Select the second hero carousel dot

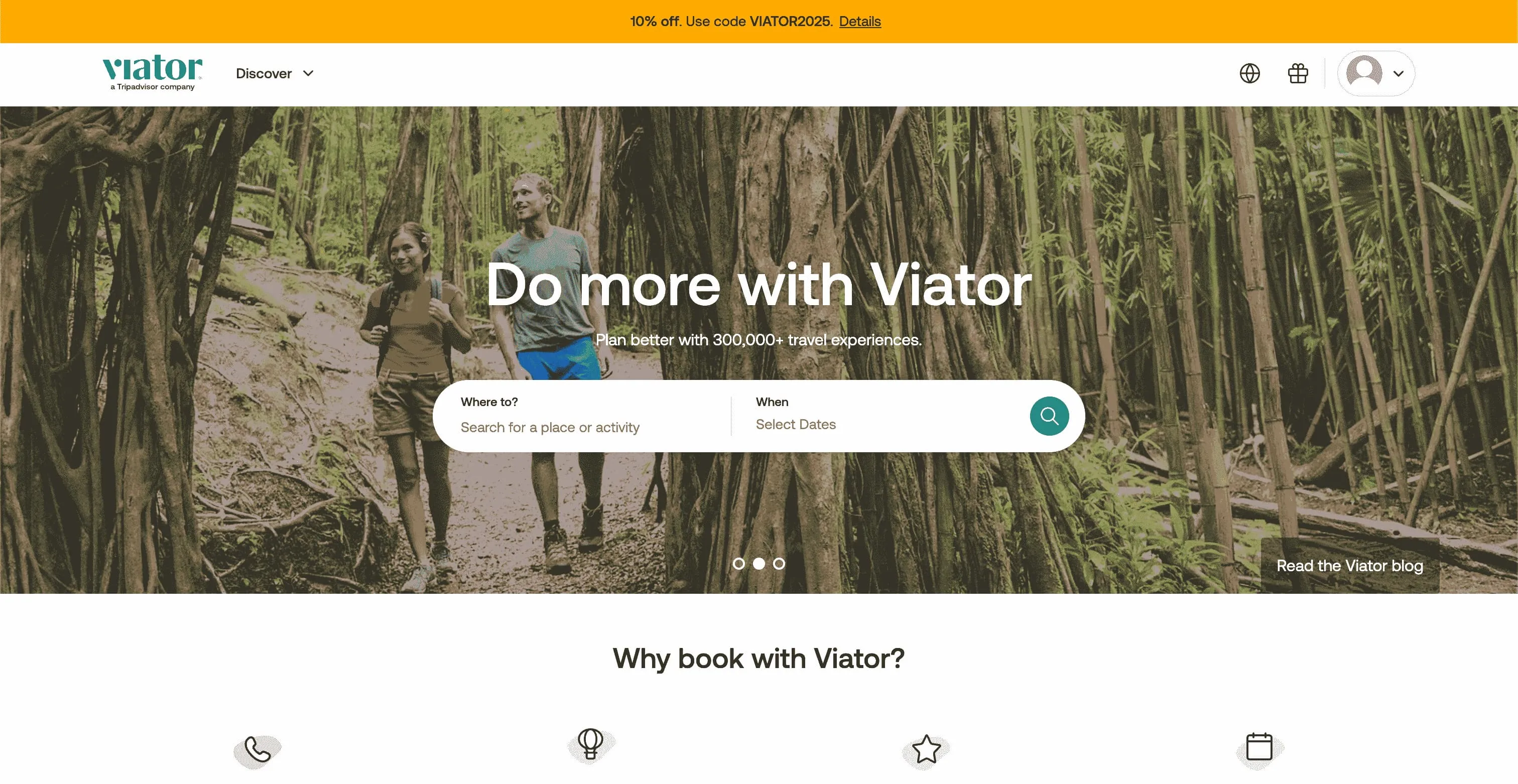click(759, 564)
